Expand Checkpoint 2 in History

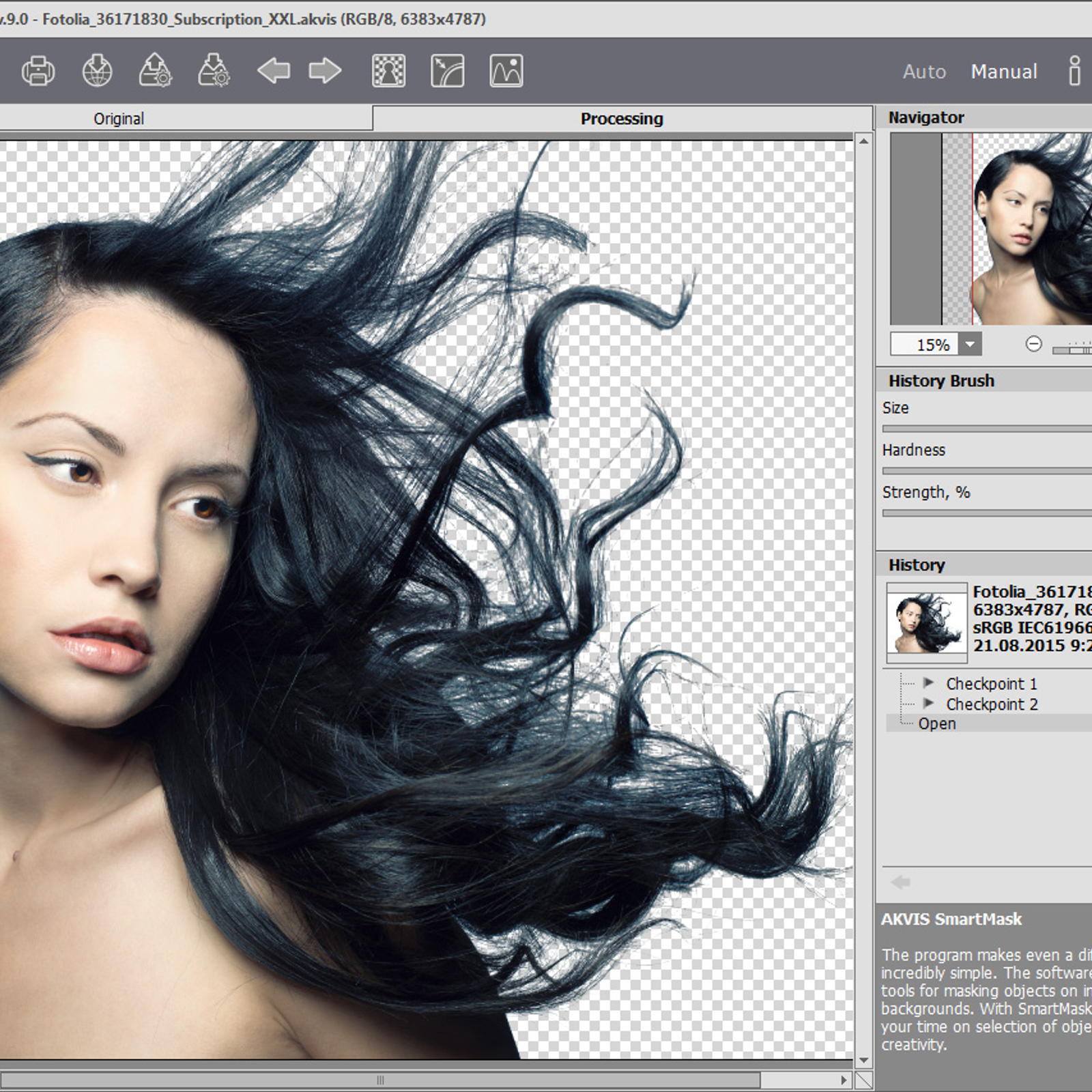928,703
